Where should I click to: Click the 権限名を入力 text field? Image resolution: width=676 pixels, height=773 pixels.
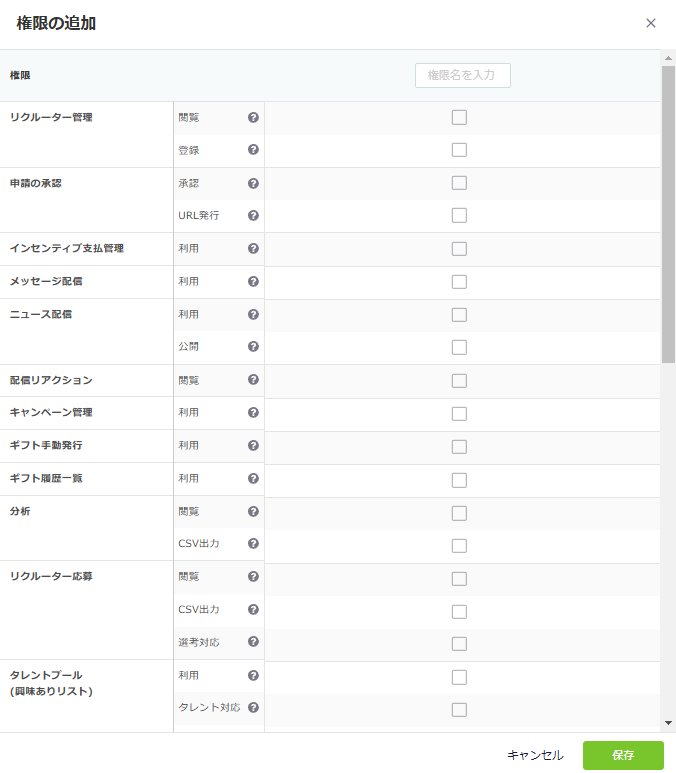tap(462, 76)
